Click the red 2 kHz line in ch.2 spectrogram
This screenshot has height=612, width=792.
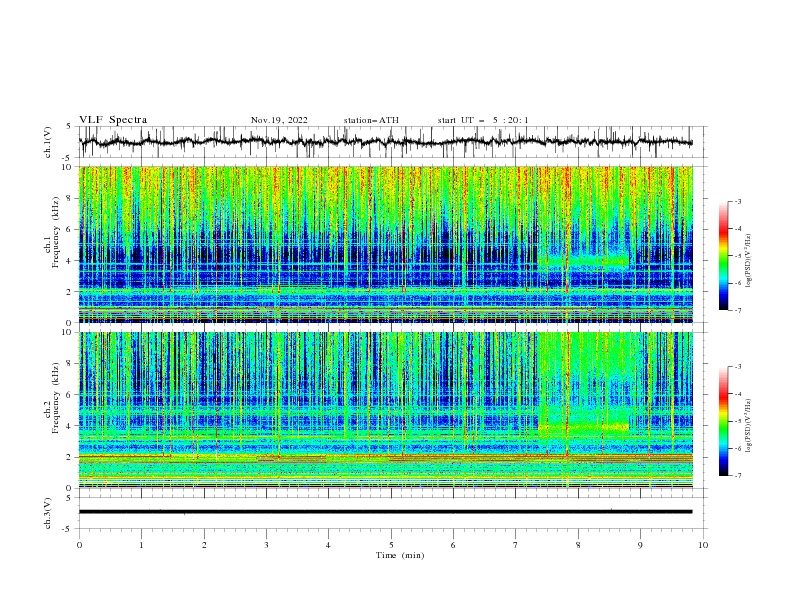385,456
